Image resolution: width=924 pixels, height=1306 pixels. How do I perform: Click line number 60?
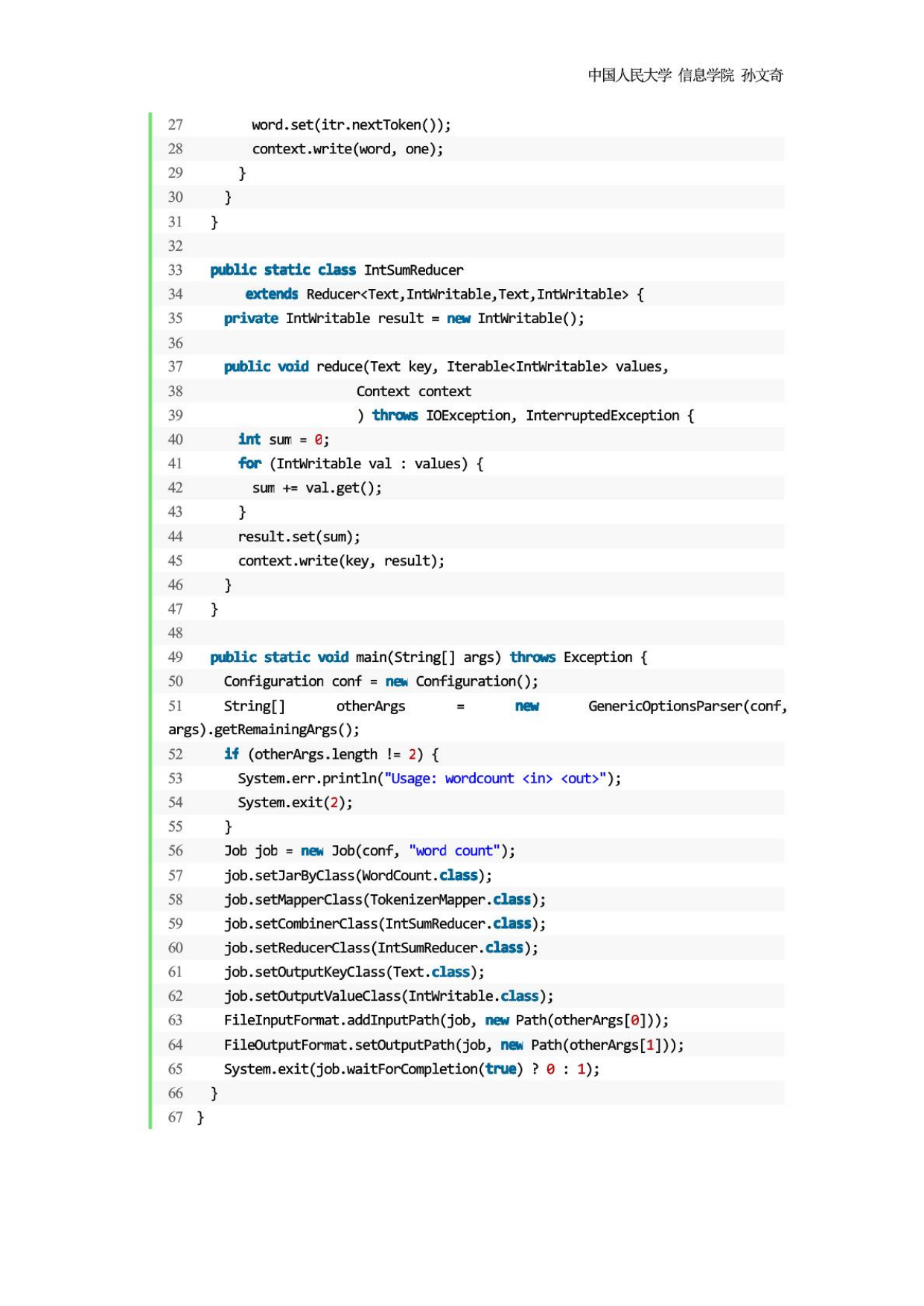pos(175,948)
